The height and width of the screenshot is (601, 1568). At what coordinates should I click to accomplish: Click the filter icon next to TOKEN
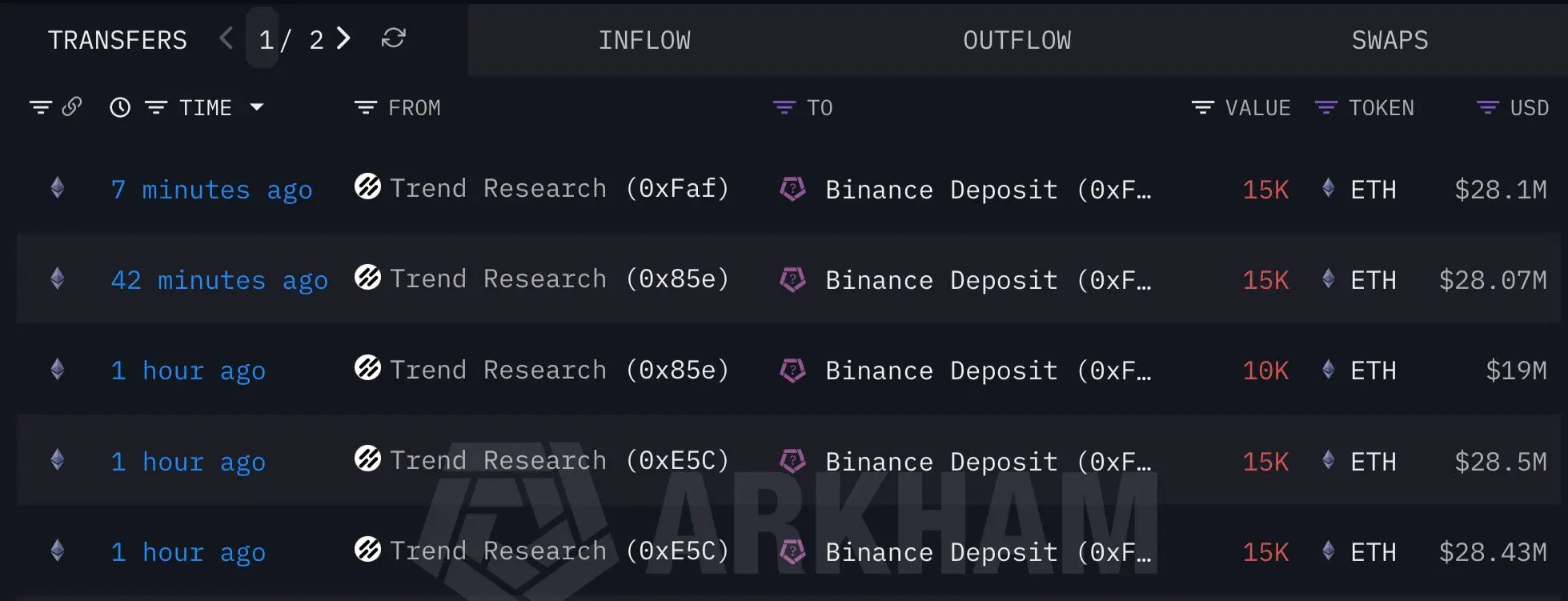tap(1326, 106)
